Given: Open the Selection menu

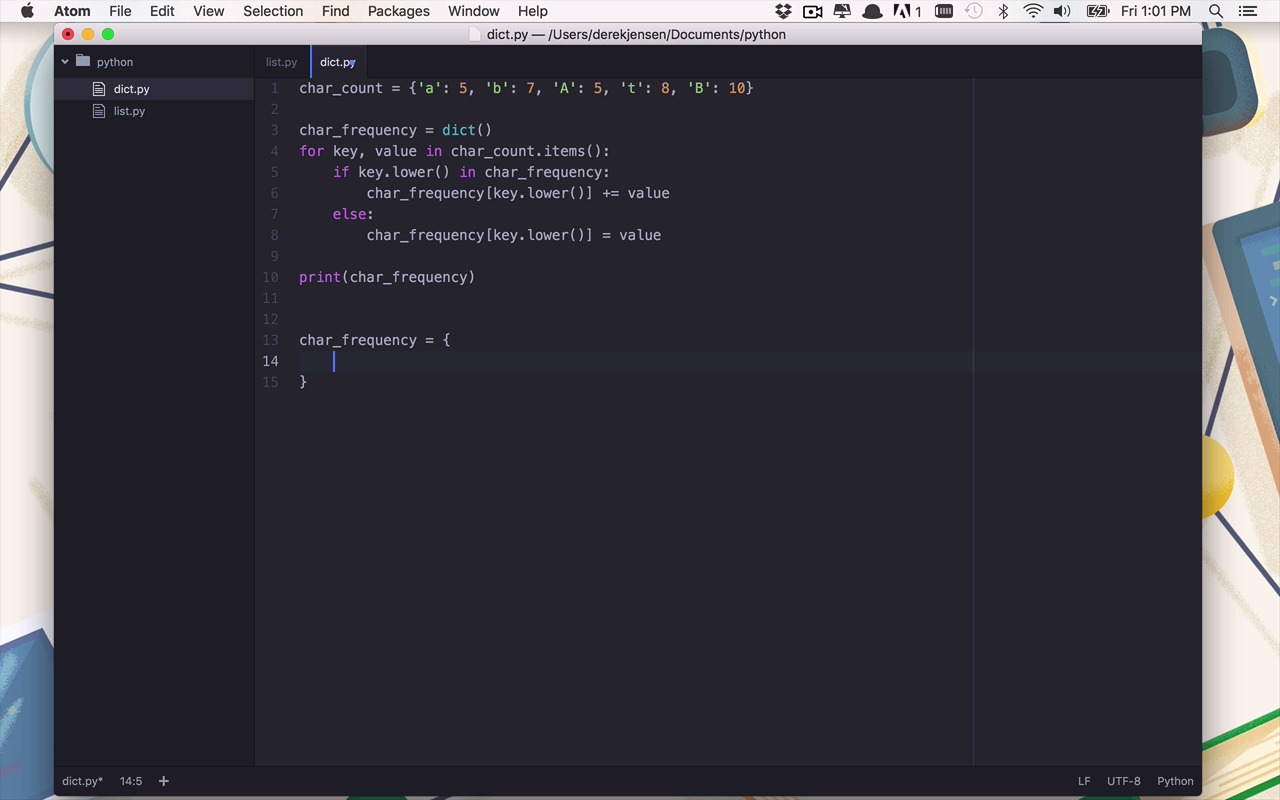Looking at the screenshot, I should point(273,11).
